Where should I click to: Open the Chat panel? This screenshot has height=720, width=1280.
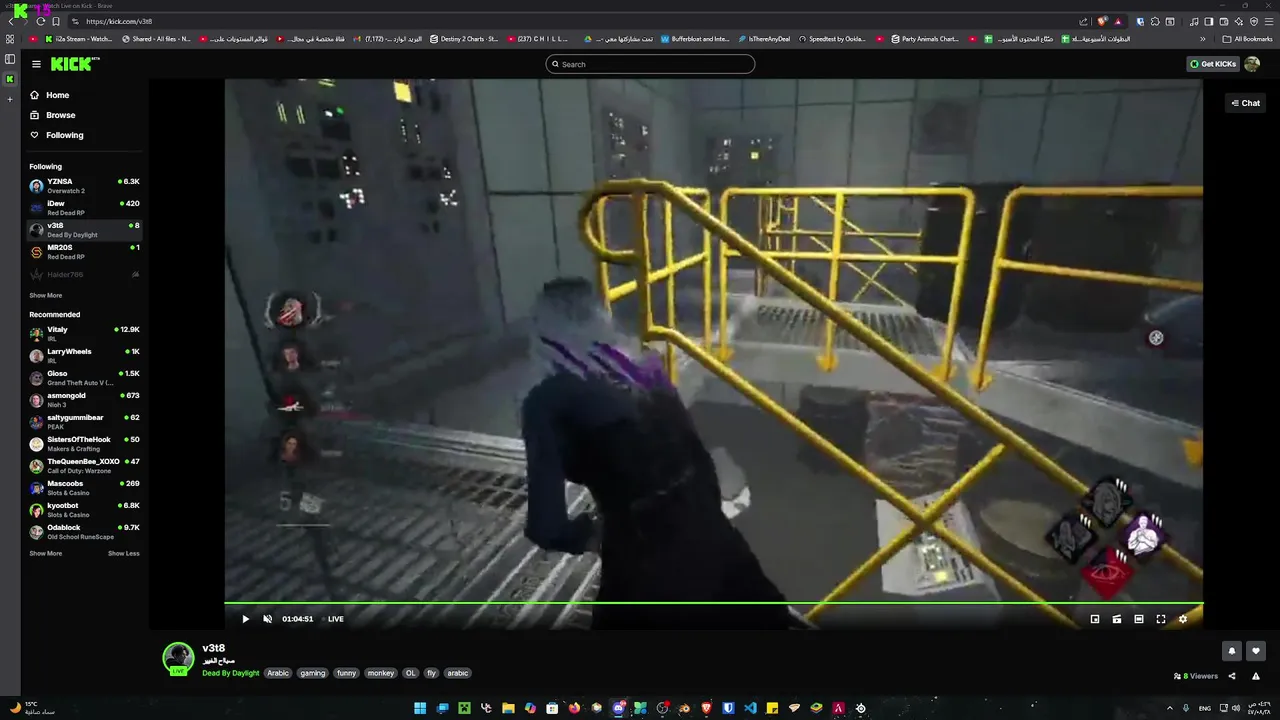pos(1245,103)
